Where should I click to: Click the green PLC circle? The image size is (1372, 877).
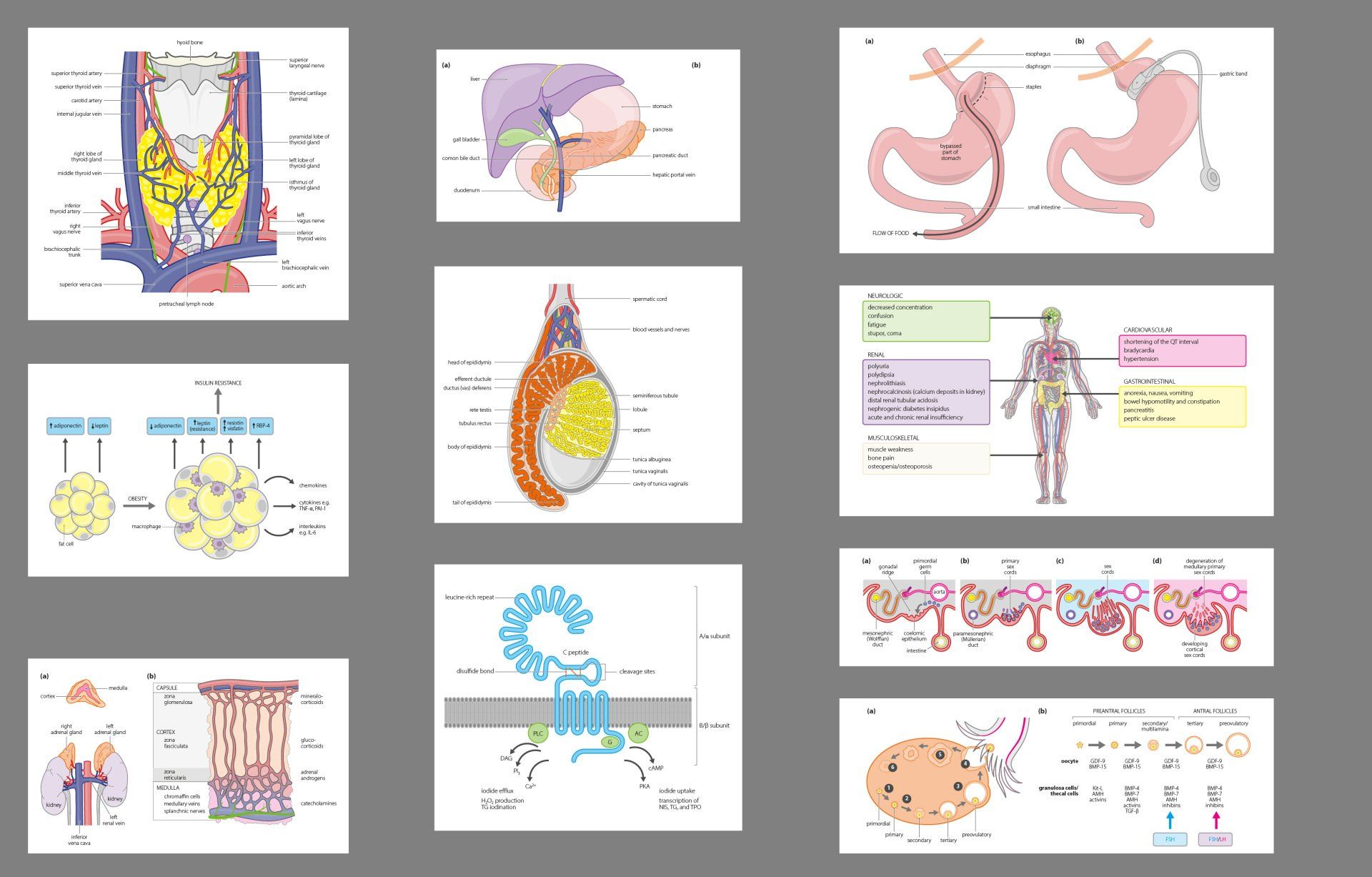click(x=538, y=733)
